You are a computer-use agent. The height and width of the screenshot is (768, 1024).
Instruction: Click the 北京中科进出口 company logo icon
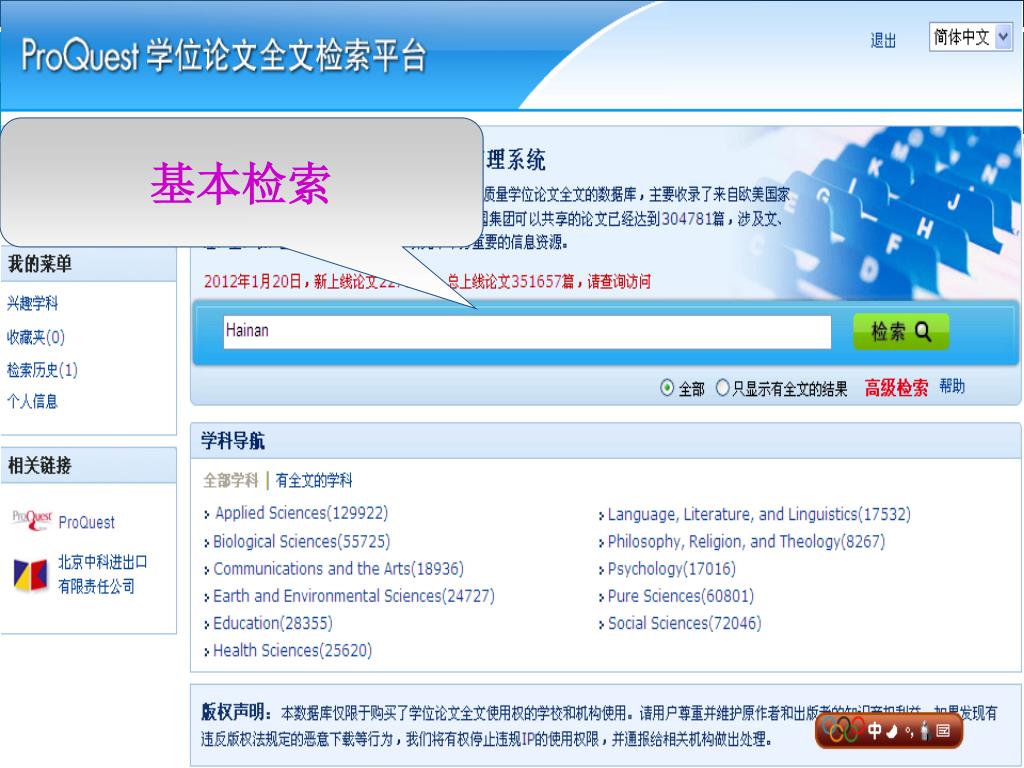(31, 575)
